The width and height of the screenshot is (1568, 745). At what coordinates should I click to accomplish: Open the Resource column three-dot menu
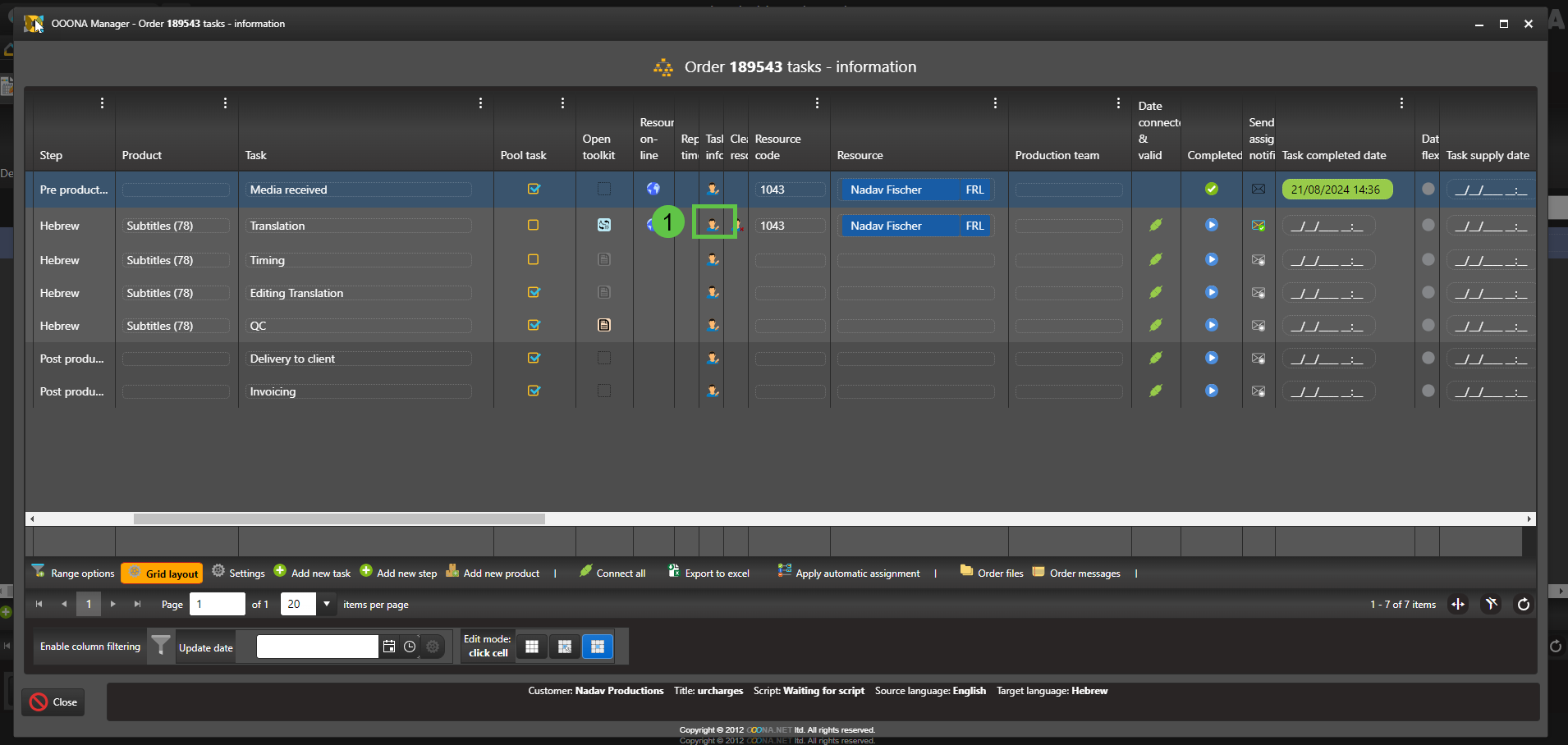(995, 103)
